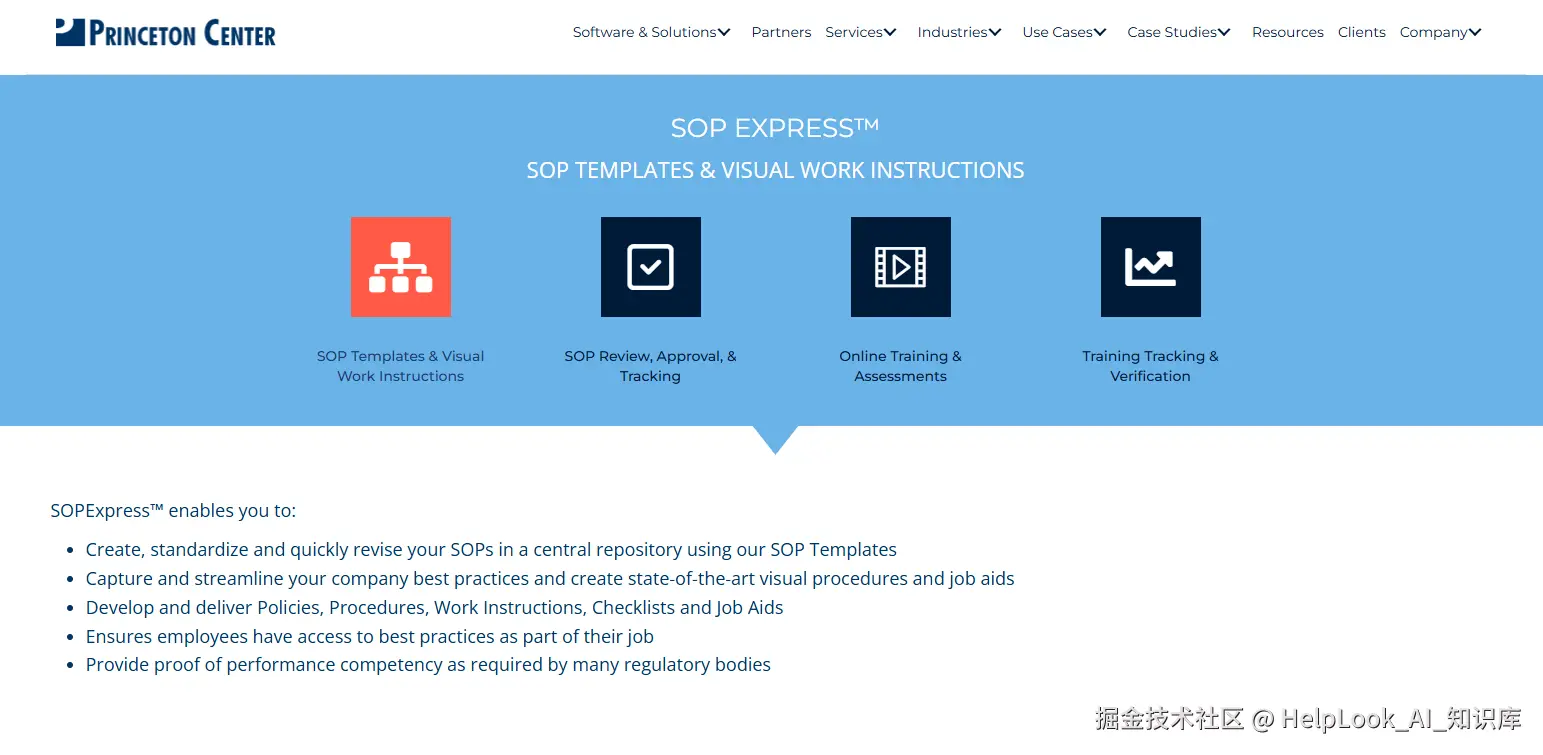This screenshot has height=755, width=1543.
Task: Go to the Resources page
Action: coord(1288,32)
